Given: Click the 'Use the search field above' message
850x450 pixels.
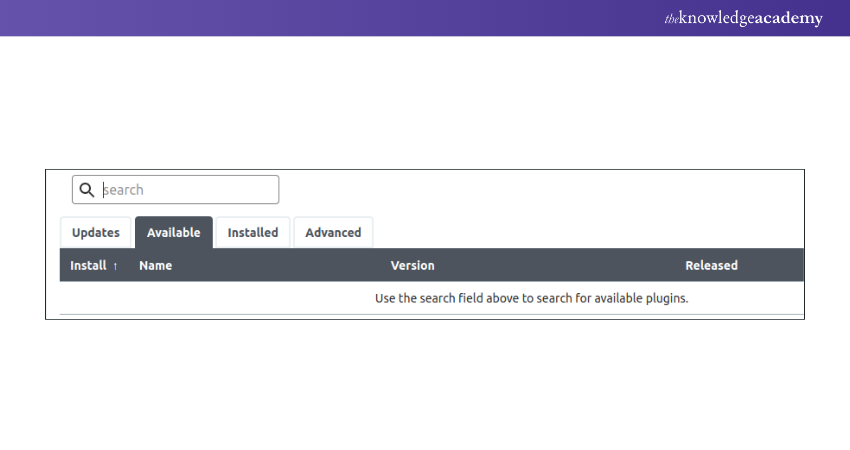Looking at the screenshot, I should (x=531, y=298).
